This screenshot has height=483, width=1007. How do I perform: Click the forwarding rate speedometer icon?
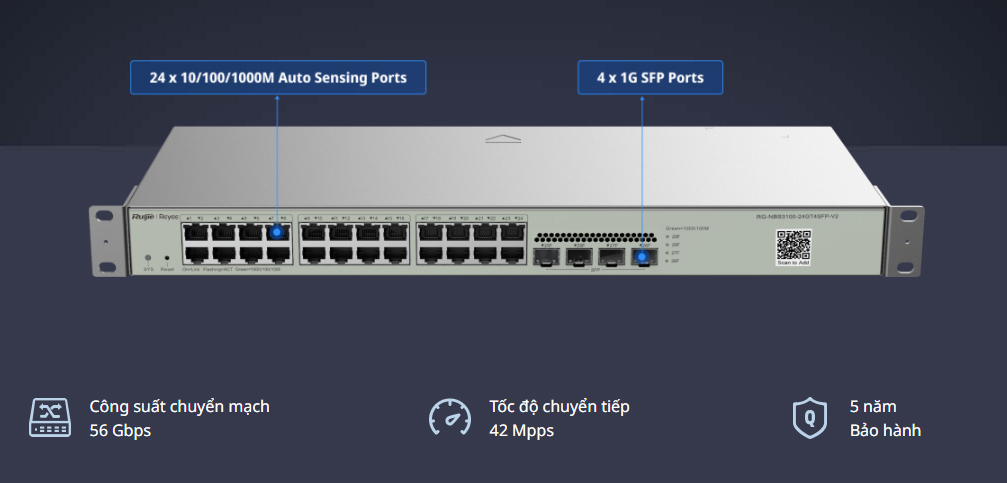coord(450,417)
